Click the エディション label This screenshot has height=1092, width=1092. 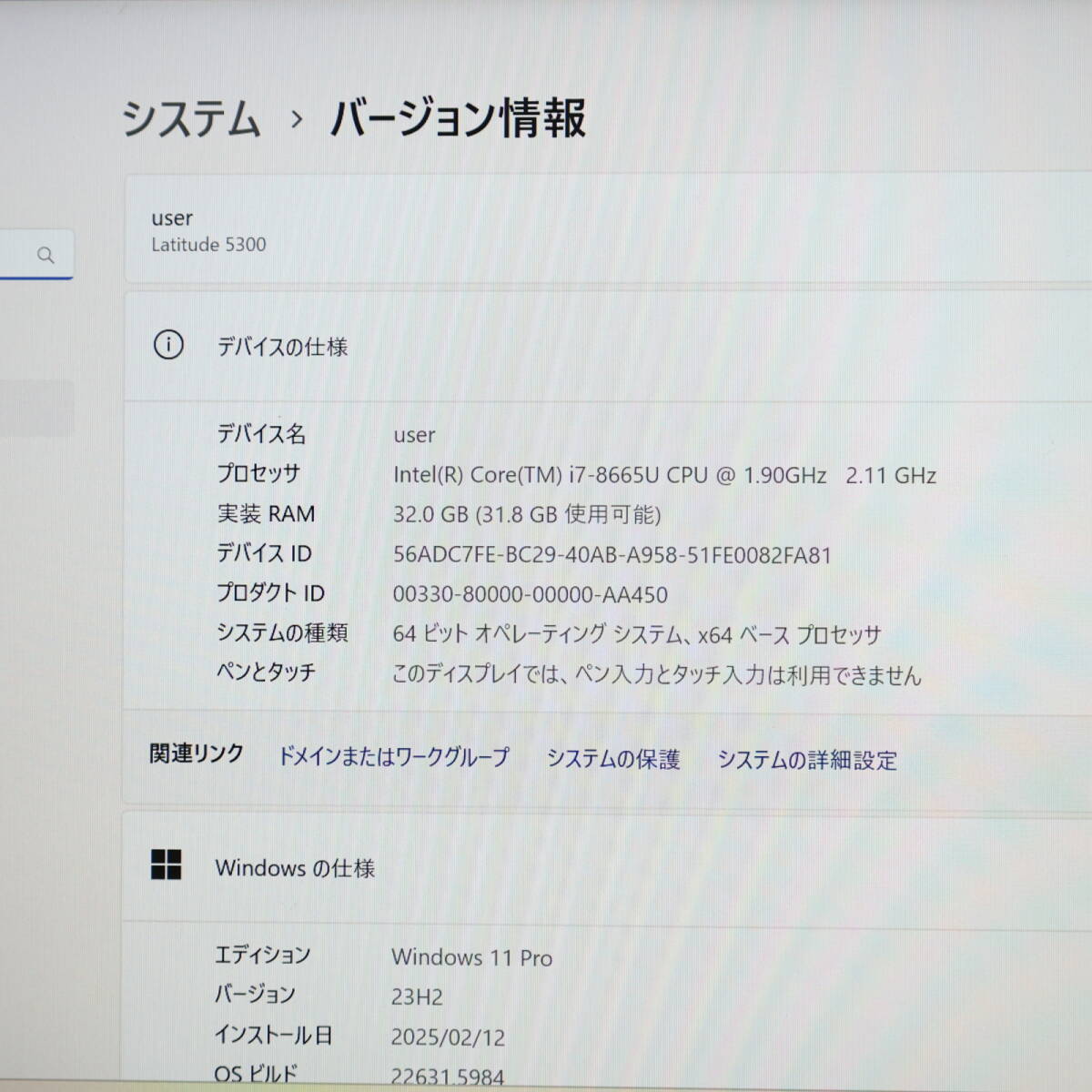point(263,955)
